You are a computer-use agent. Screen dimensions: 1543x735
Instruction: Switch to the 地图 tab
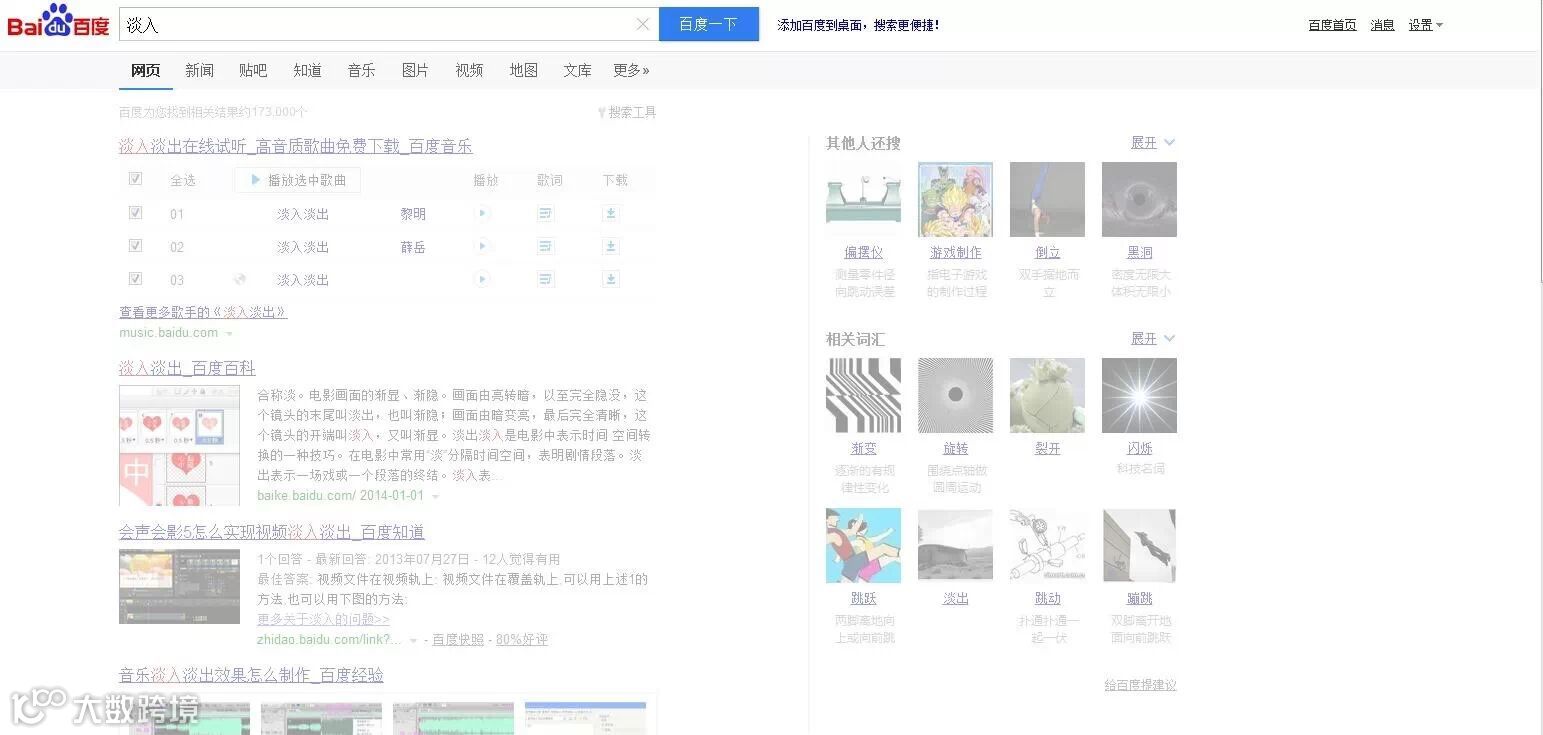click(523, 70)
